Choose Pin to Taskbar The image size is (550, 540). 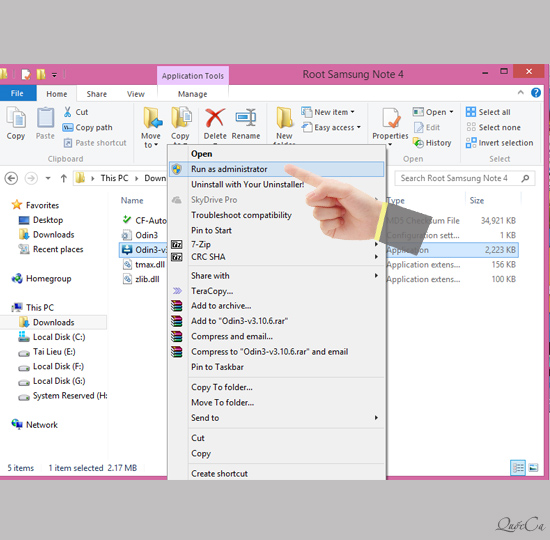coord(276,367)
